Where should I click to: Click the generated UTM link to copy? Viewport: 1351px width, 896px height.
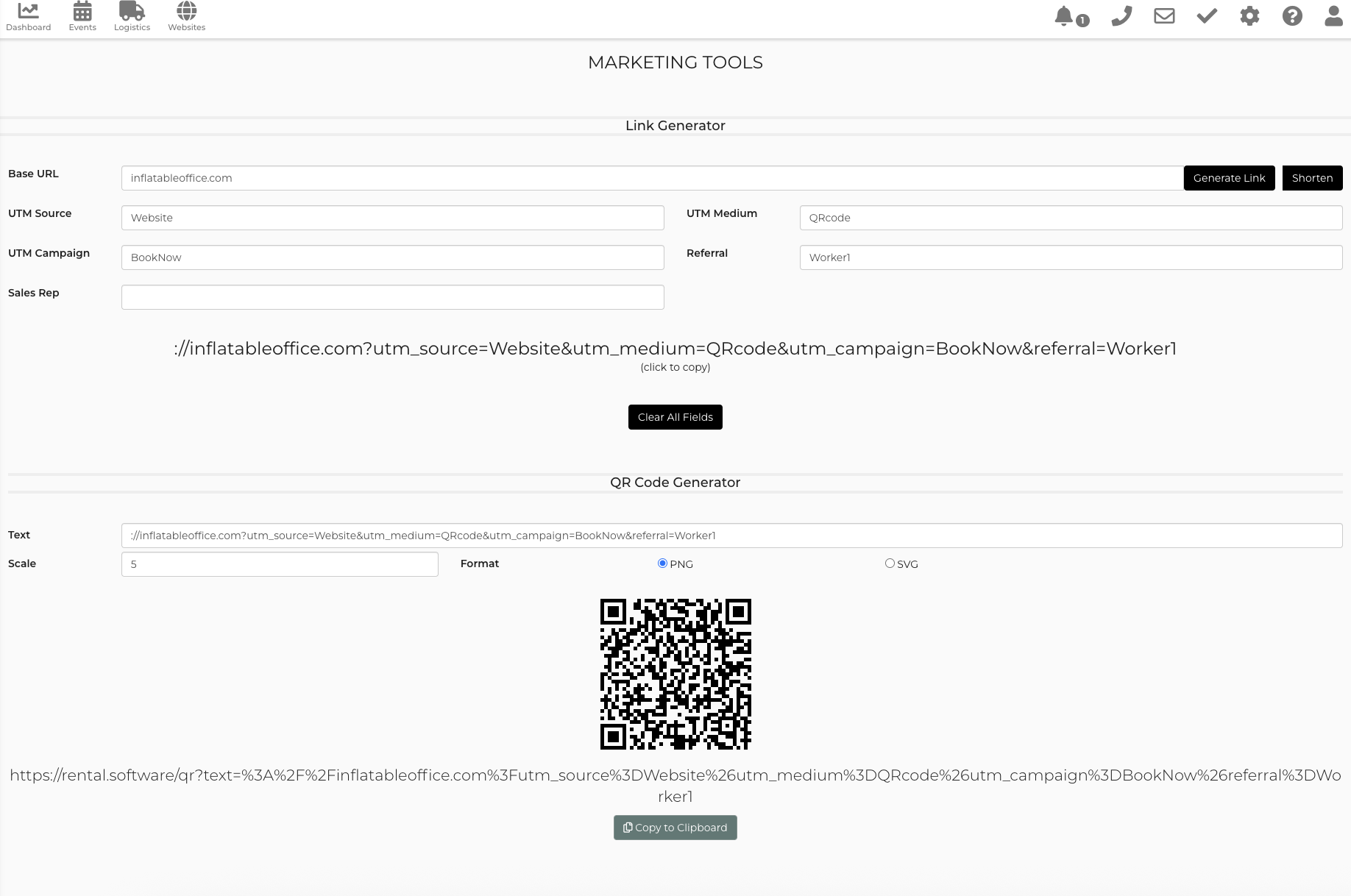click(675, 349)
